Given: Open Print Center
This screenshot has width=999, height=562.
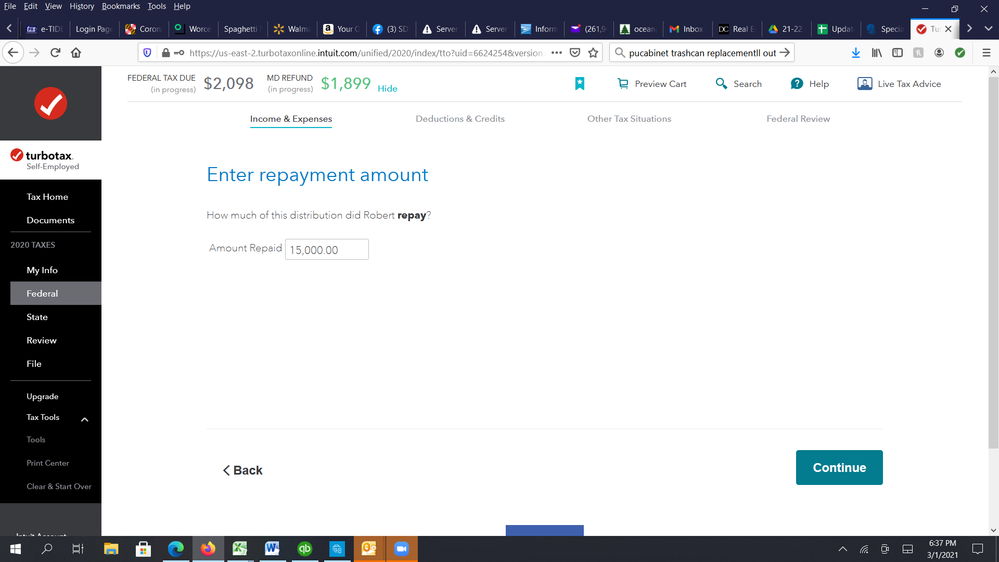Looking at the screenshot, I should pyautogui.click(x=48, y=463).
